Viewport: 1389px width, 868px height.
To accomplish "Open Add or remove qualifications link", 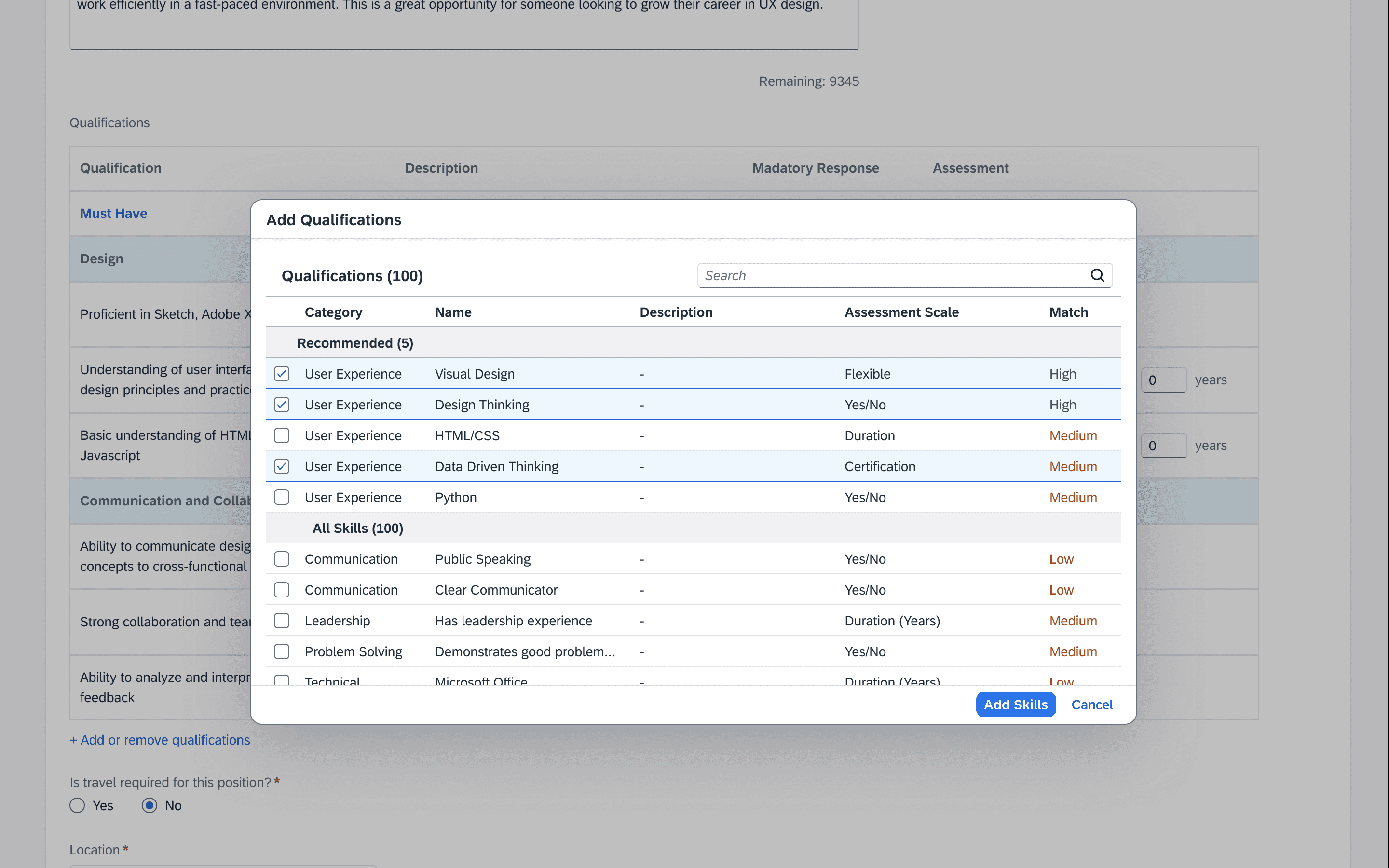I will [160, 740].
